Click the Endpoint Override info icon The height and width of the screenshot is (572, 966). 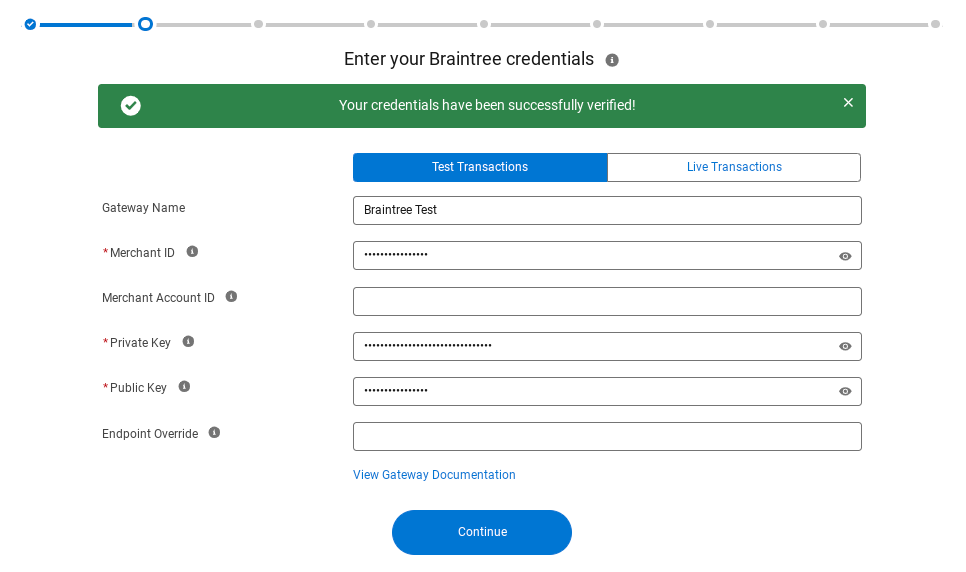pyautogui.click(x=214, y=433)
